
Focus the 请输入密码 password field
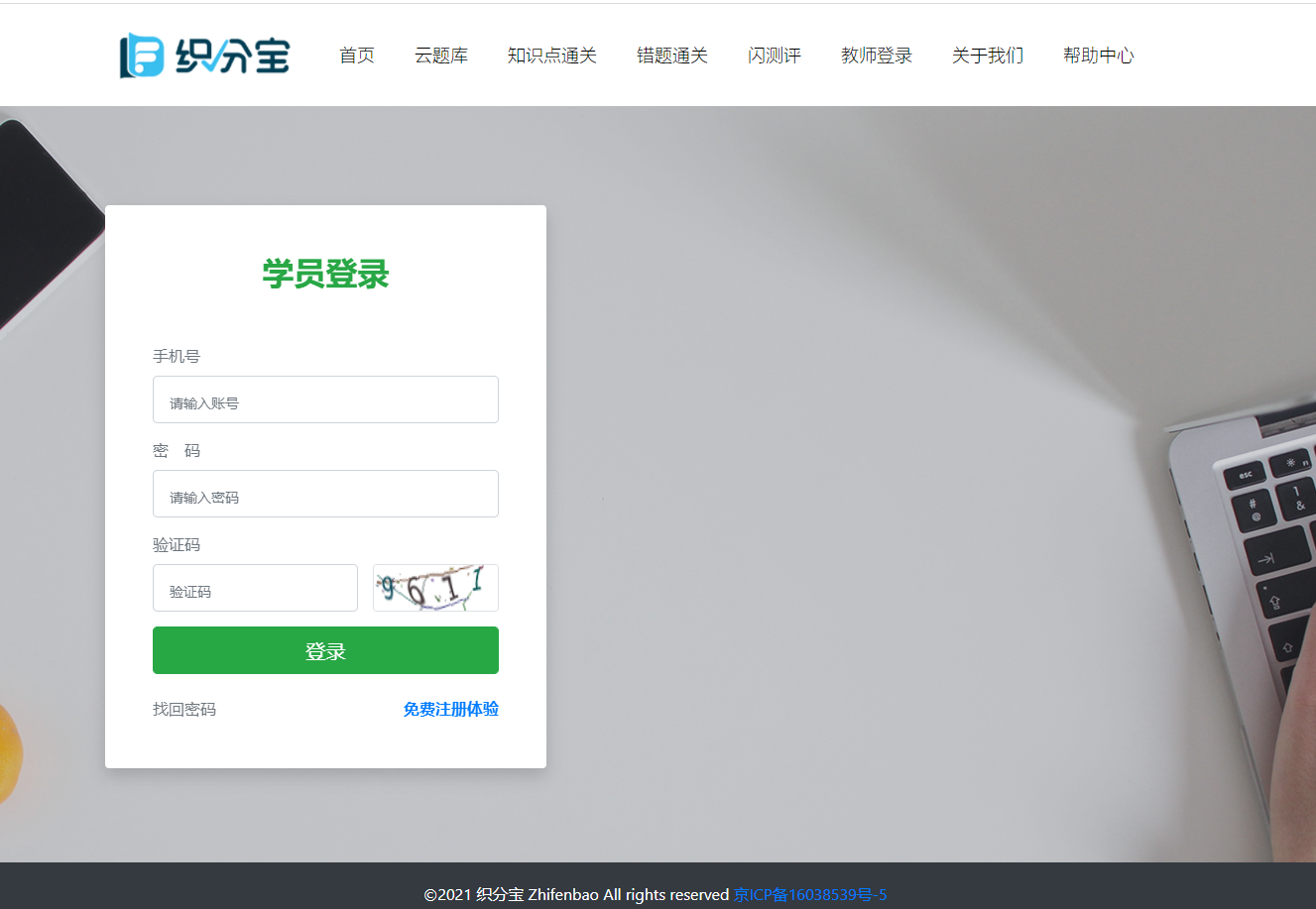325,494
